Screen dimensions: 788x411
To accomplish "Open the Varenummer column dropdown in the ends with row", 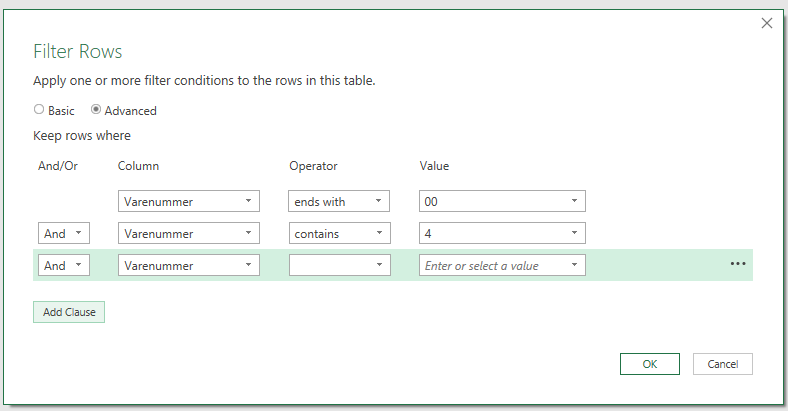I will pyautogui.click(x=188, y=201).
